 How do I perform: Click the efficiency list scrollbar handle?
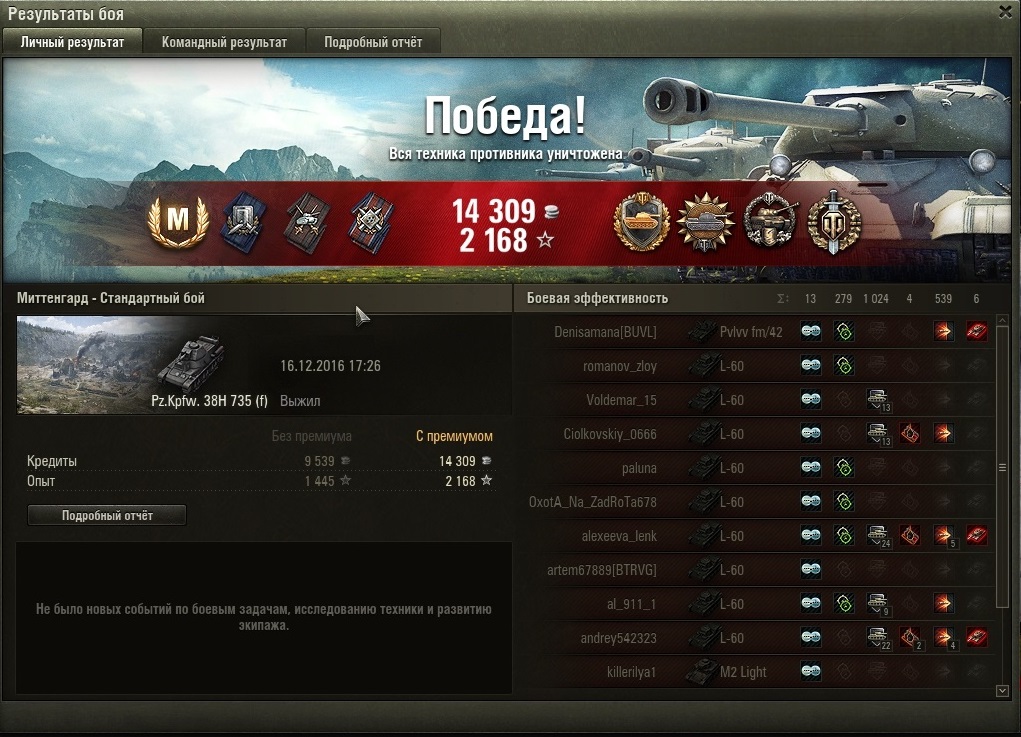pyautogui.click(x=1003, y=467)
